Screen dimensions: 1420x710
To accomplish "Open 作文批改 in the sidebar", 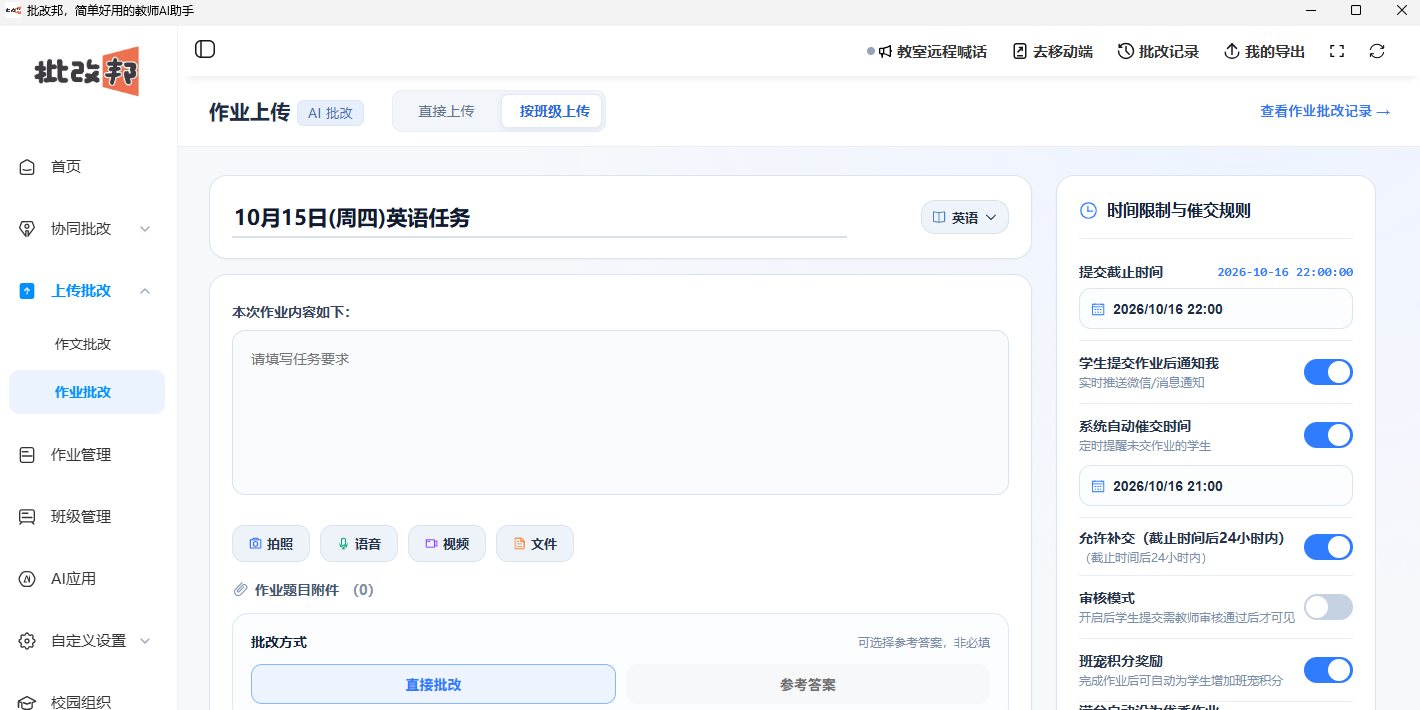I will [83, 344].
